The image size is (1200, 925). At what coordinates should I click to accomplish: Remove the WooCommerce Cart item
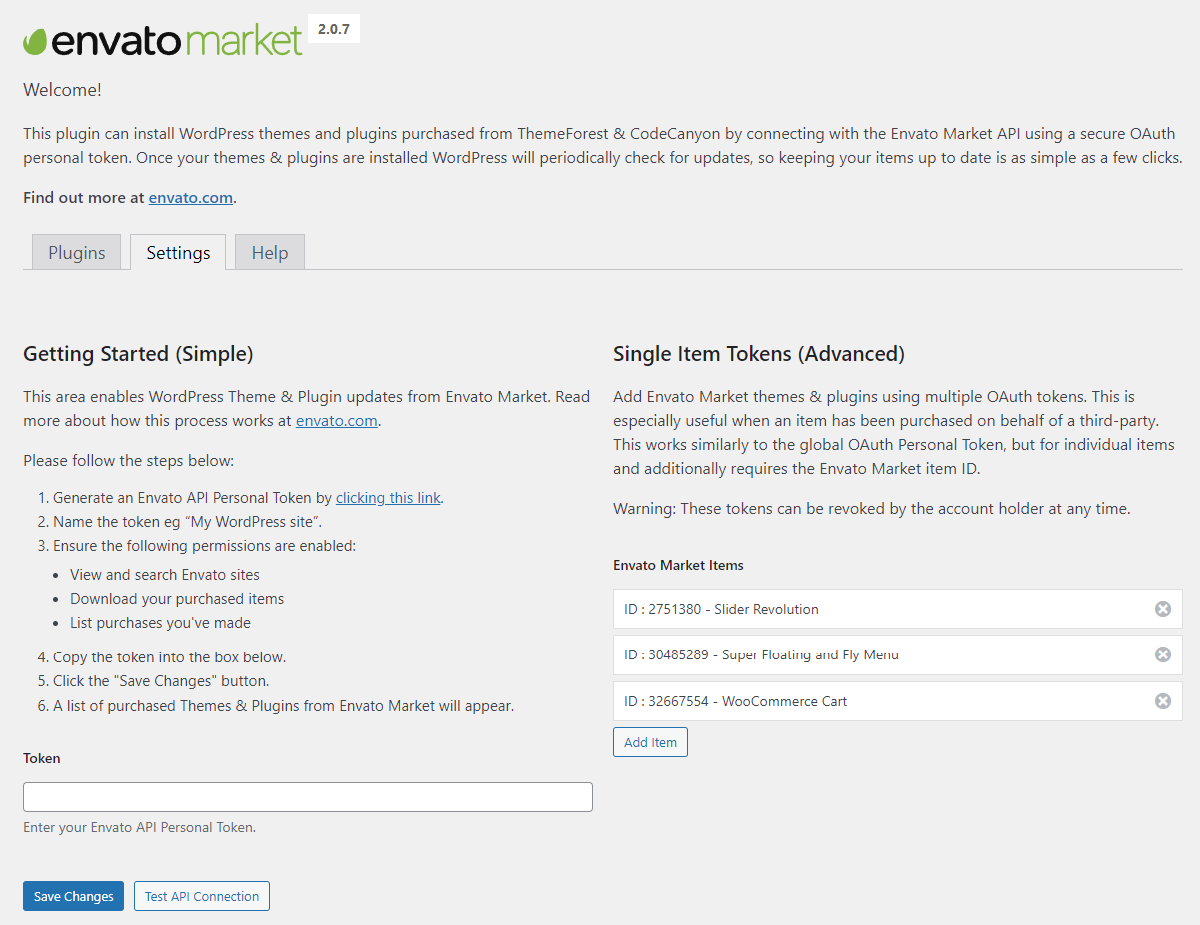click(1163, 701)
